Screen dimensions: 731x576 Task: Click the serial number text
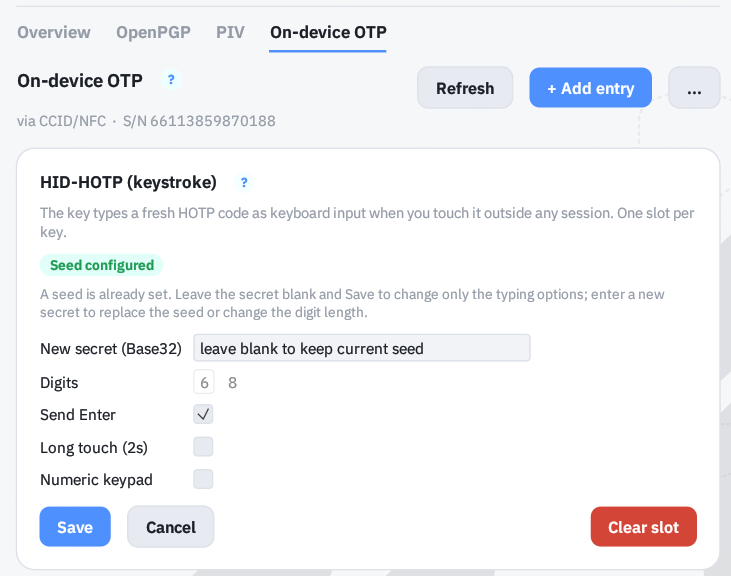(x=199, y=121)
